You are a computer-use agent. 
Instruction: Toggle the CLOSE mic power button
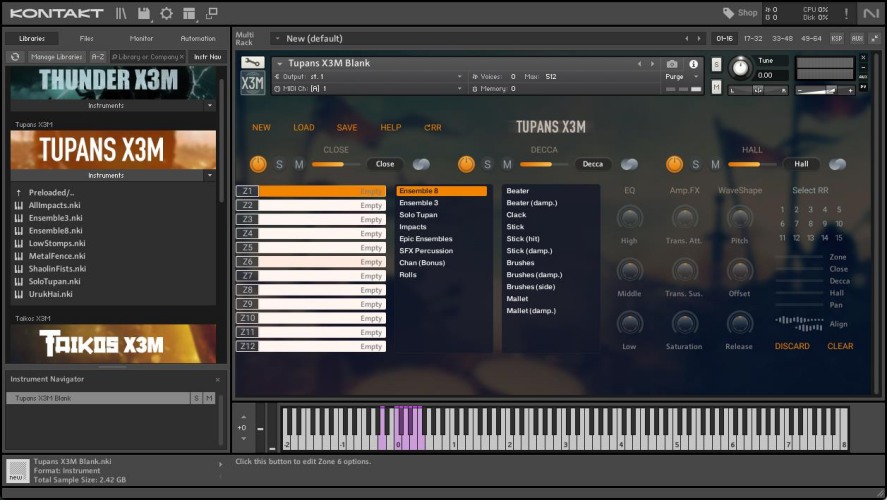click(258, 164)
